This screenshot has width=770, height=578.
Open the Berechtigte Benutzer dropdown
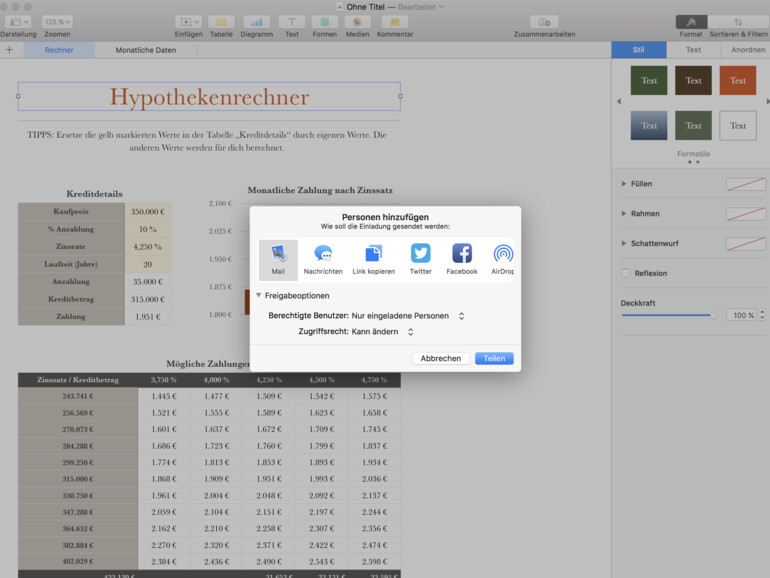click(x=407, y=316)
